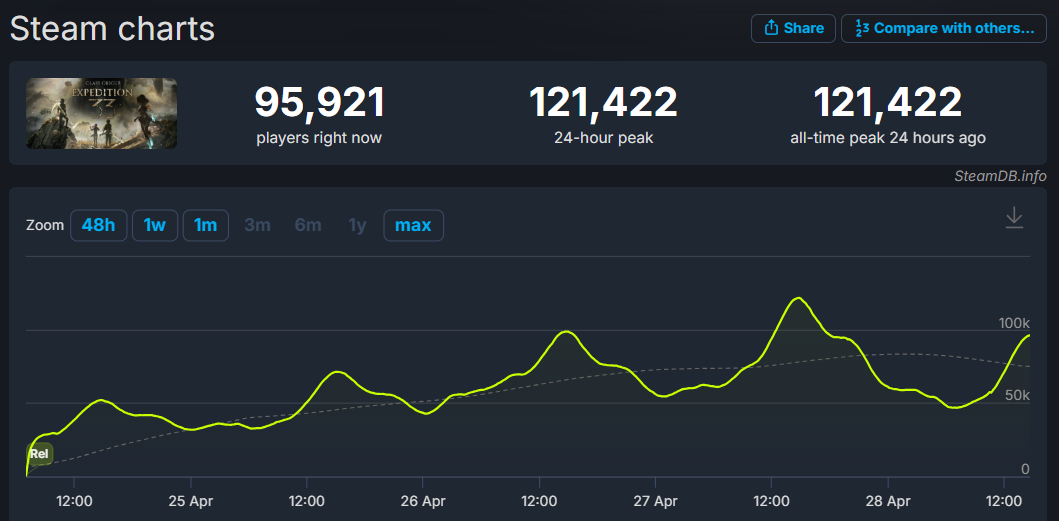Set chart zoom to 1m

click(x=205, y=226)
